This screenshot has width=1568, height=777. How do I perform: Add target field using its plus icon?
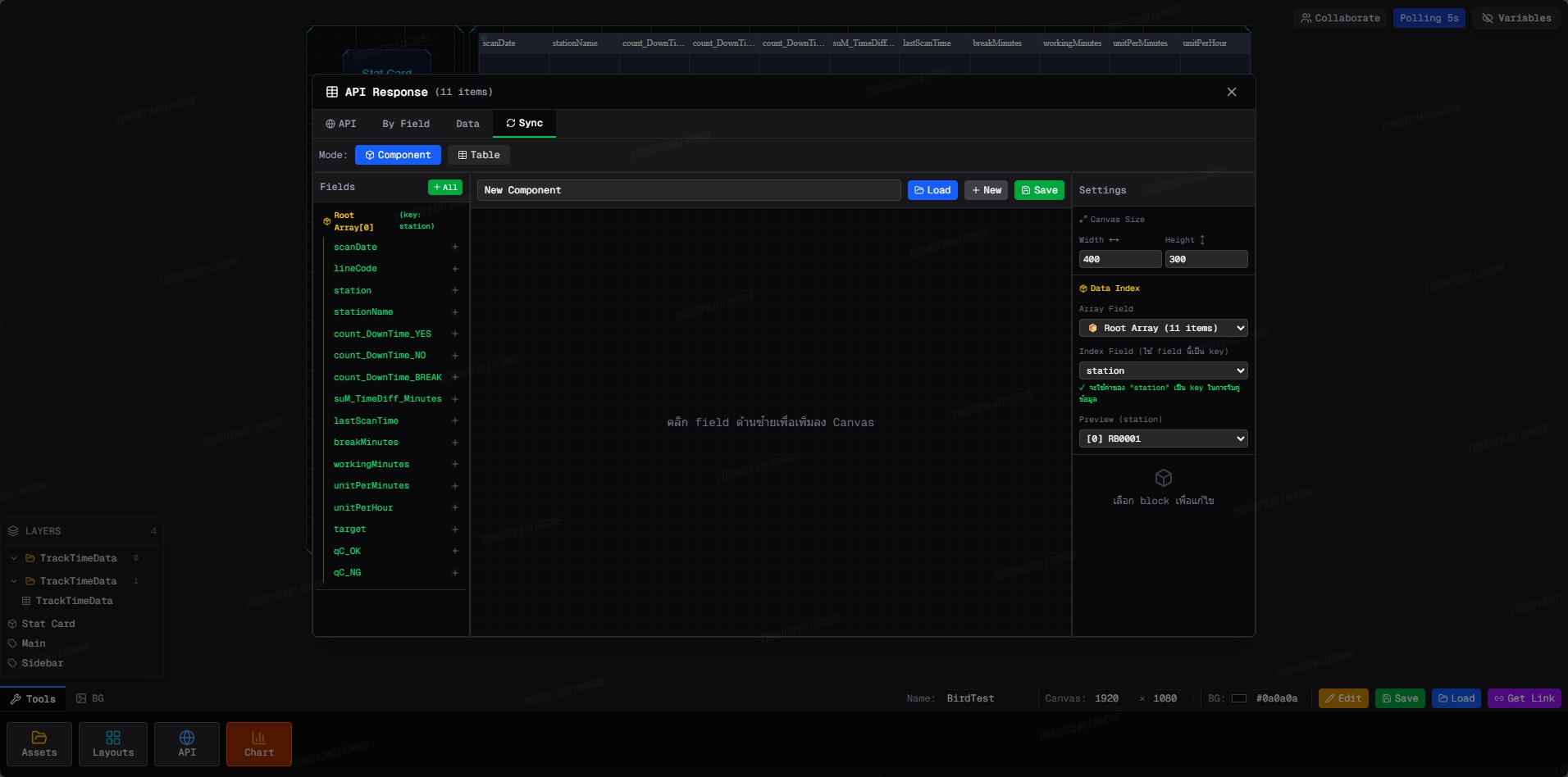tap(455, 529)
